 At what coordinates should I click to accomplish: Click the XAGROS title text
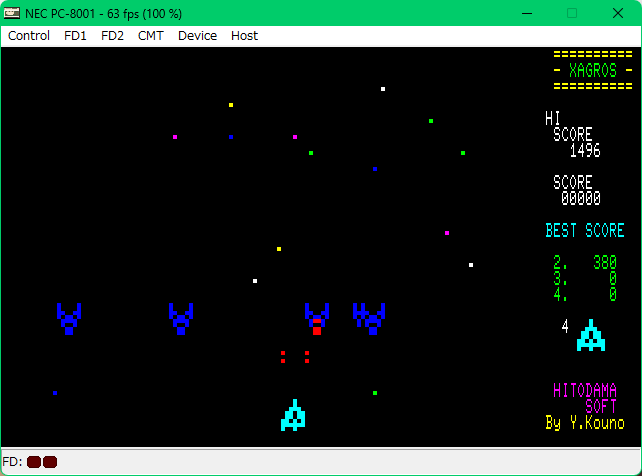(593, 71)
